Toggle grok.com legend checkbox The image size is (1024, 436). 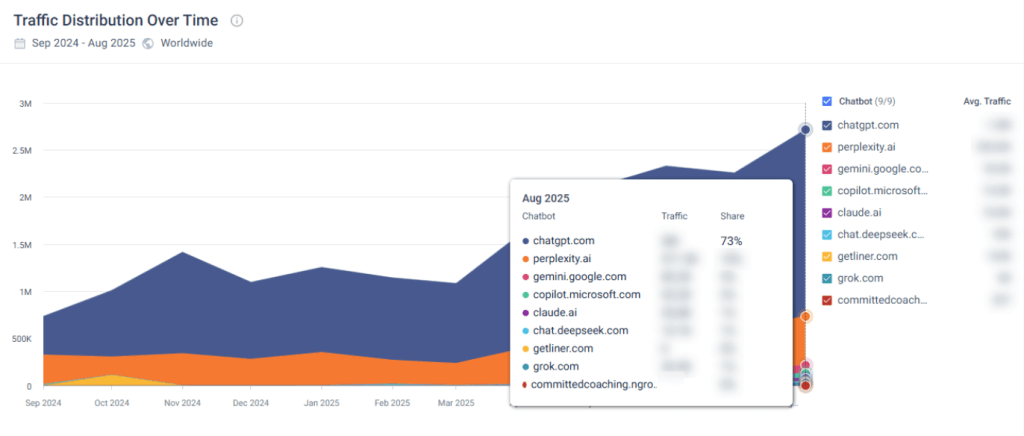point(826,278)
